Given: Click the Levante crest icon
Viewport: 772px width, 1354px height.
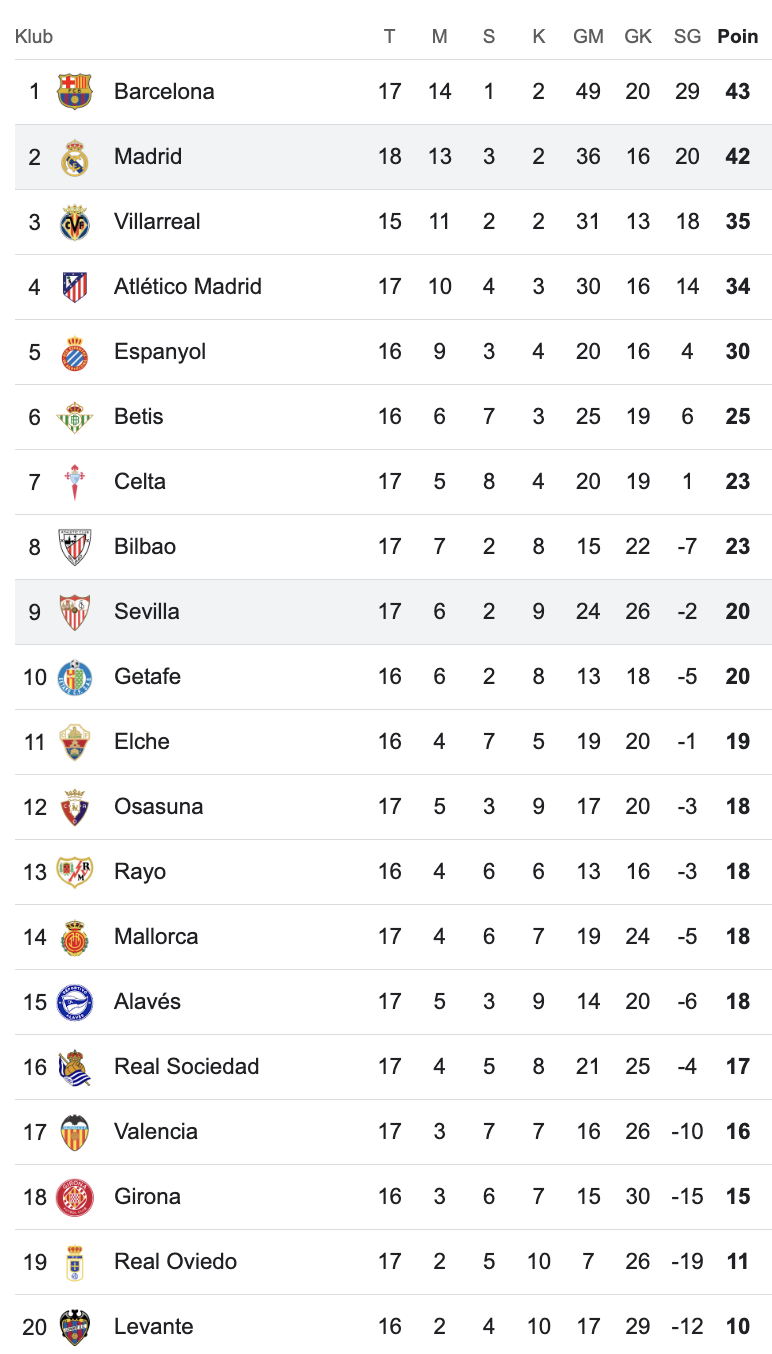Looking at the screenshot, I should pyautogui.click(x=75, y=1327).
